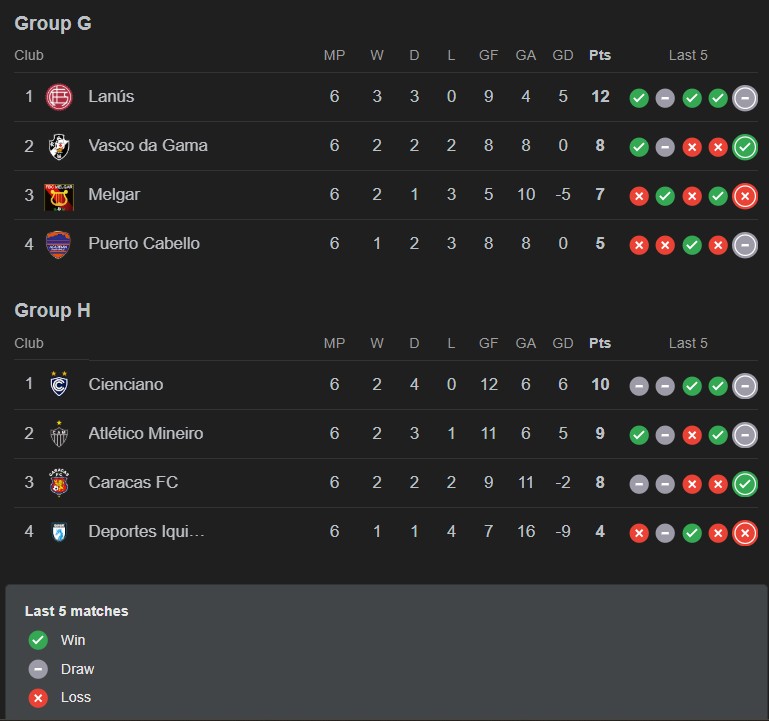Click Melgar's latest loss result icon
This screenshot has height=721, width=769.
744,196
